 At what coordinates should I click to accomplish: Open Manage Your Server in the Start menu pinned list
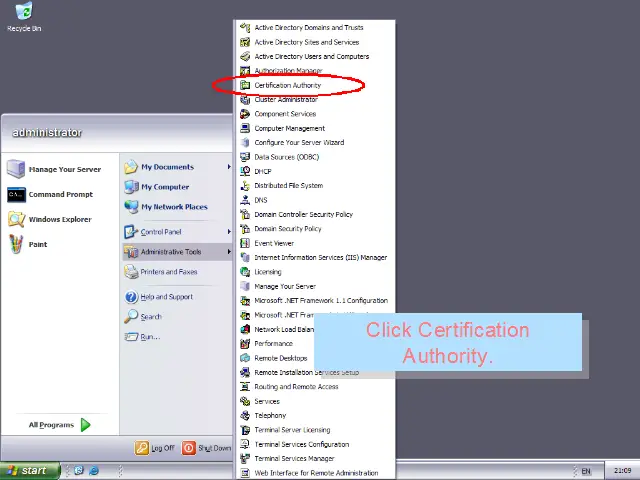tap(60, 169)
